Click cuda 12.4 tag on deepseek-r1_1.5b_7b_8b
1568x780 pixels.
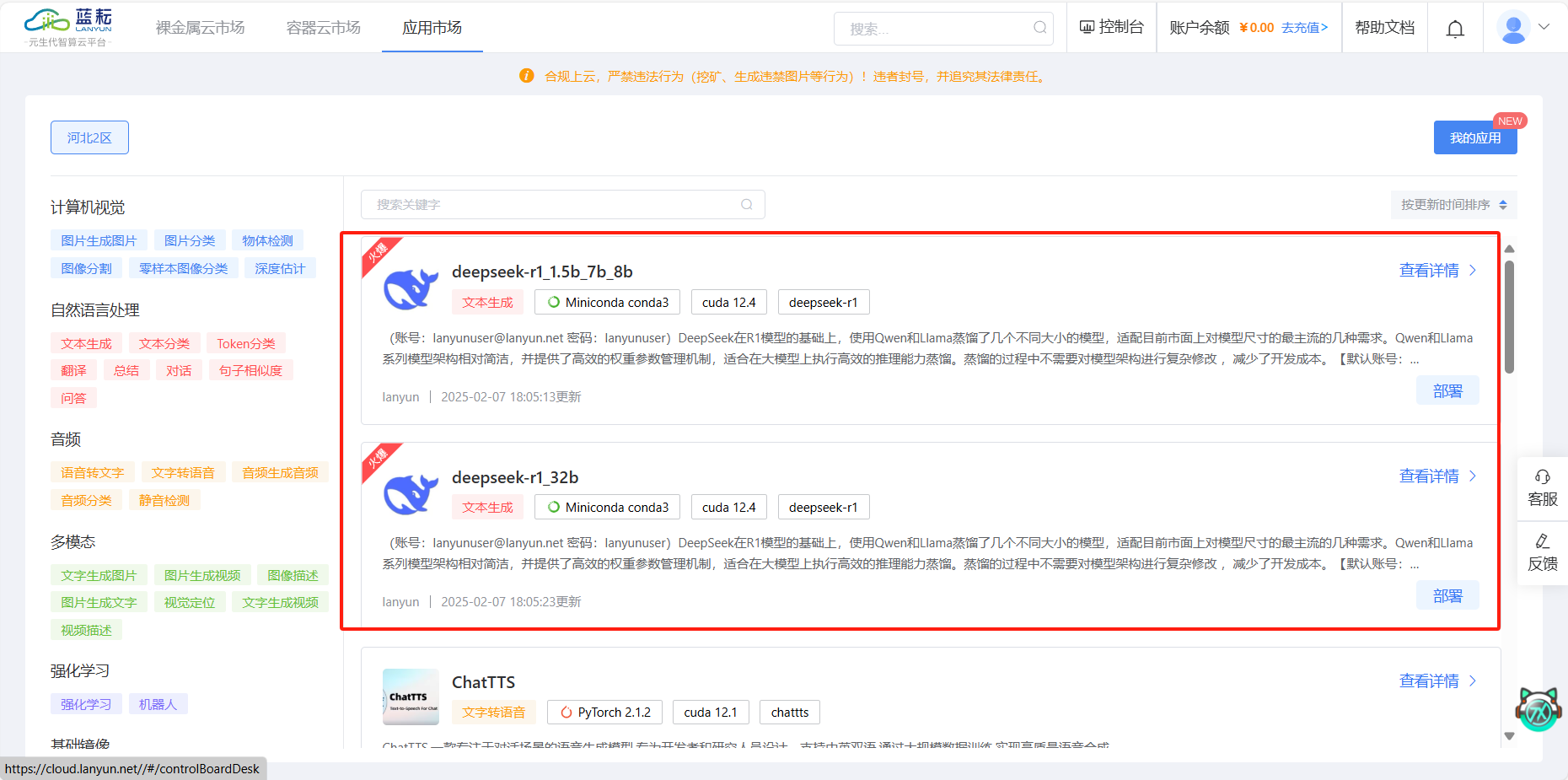[x=728, y=302]
